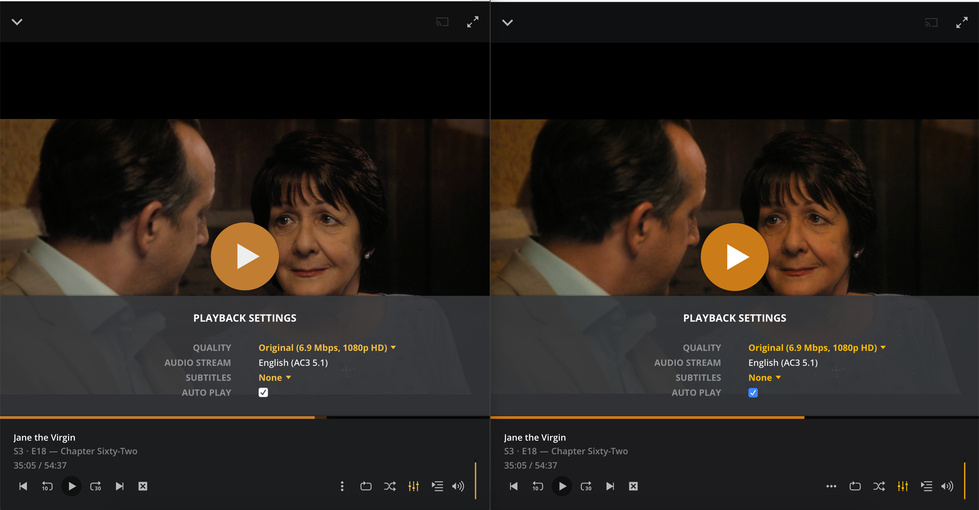The width and height of the screenshot is (979, 510).
Task: Open cast icon in left player
Action: click(x=442, y=22)
